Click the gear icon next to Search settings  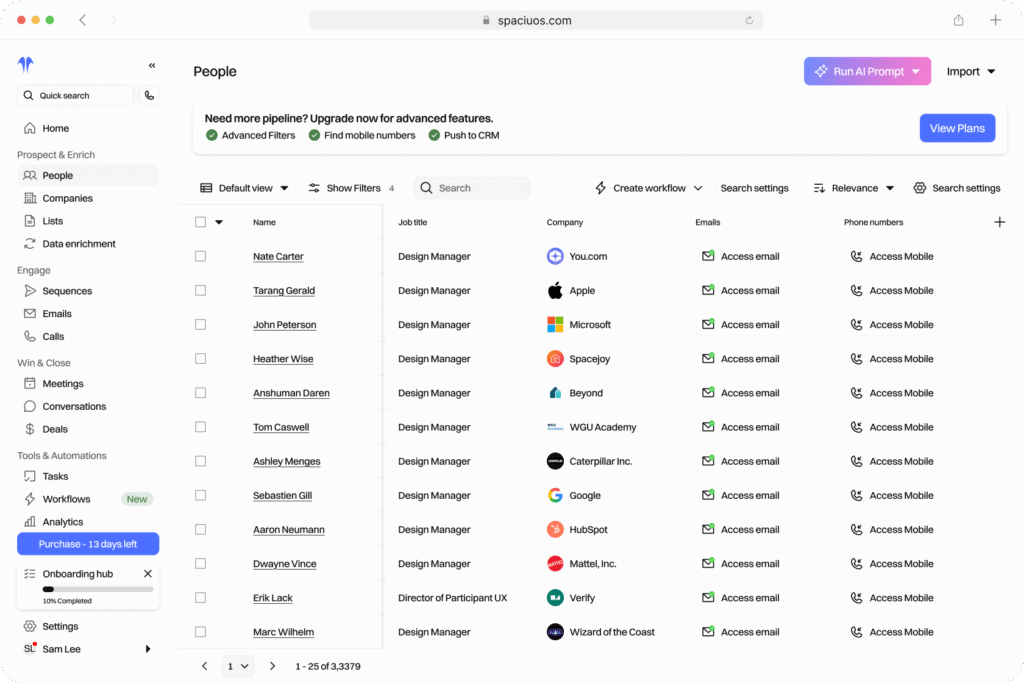tap(920, 188)
